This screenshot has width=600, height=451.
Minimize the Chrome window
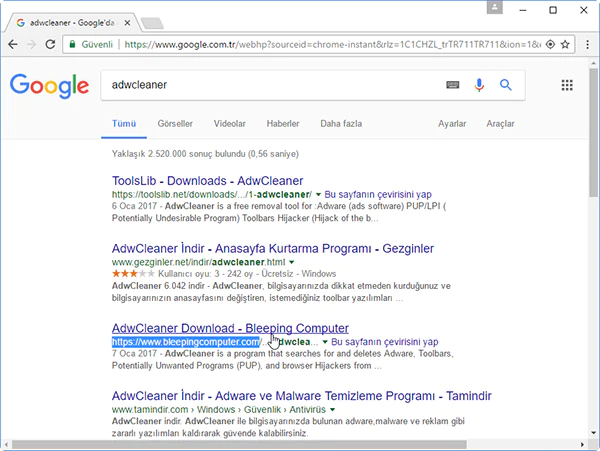point(523,10)
